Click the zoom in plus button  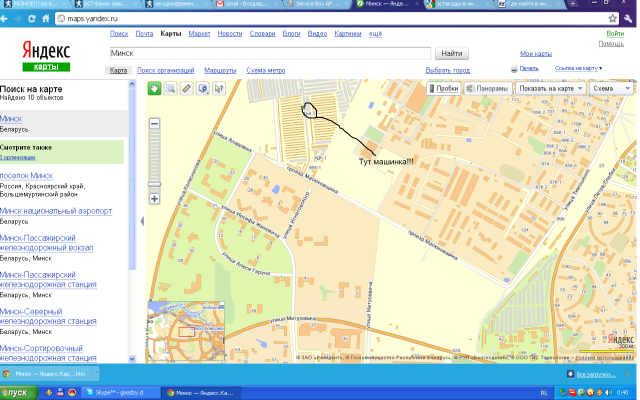[154, 199]
